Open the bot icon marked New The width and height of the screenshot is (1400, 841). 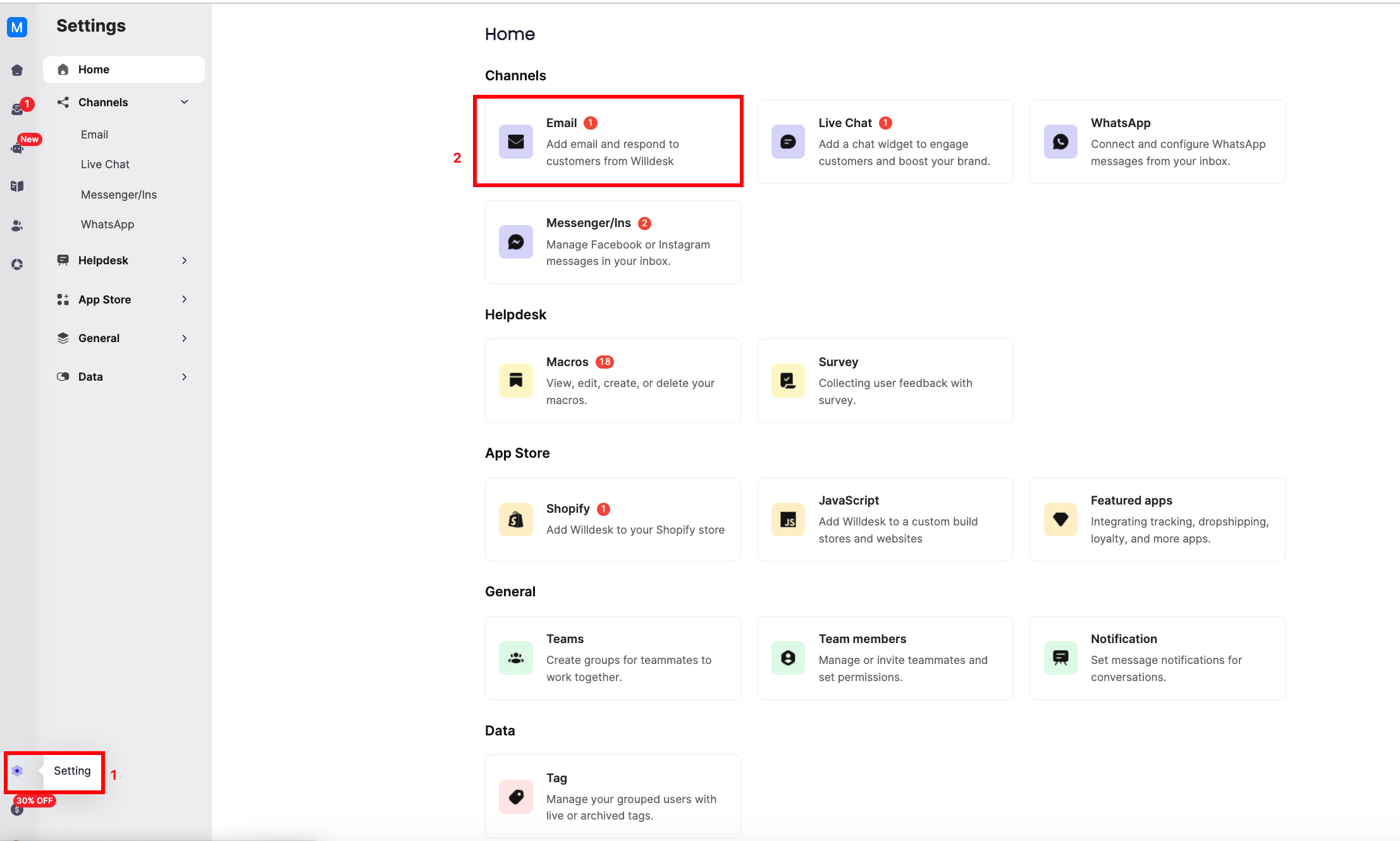point(17,149)
